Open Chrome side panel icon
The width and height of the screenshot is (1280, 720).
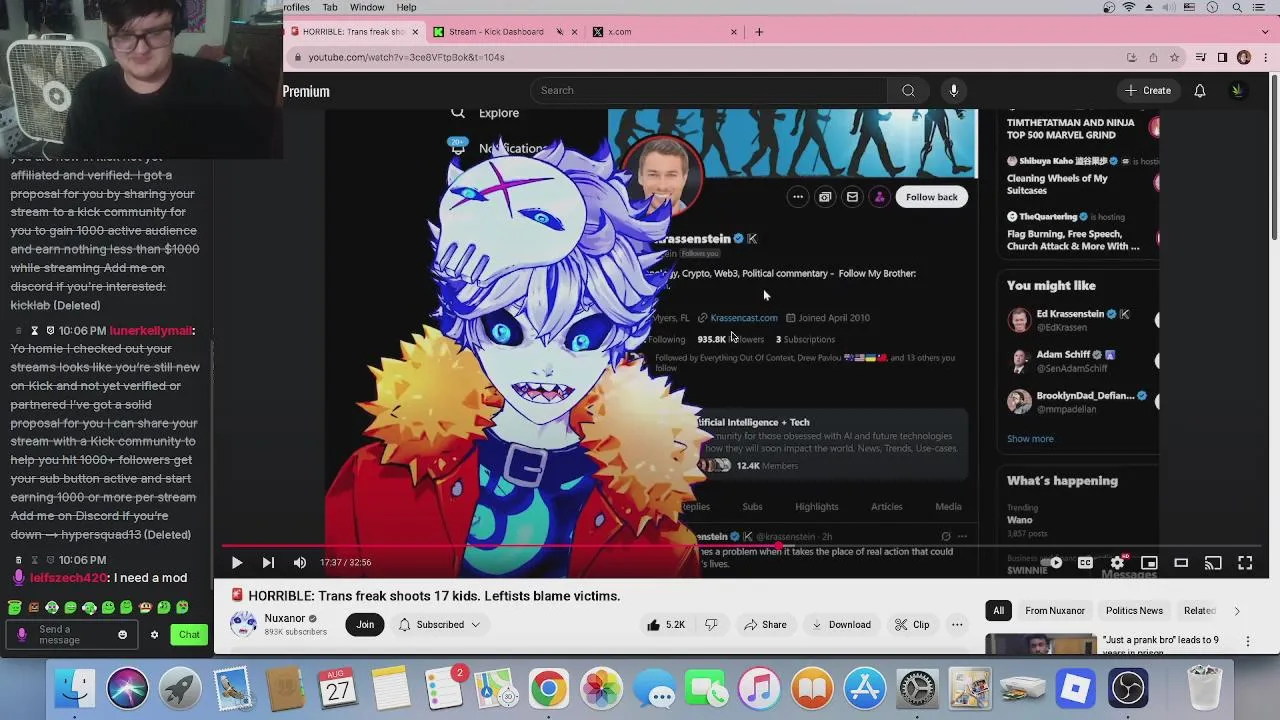pos(1222,57)
